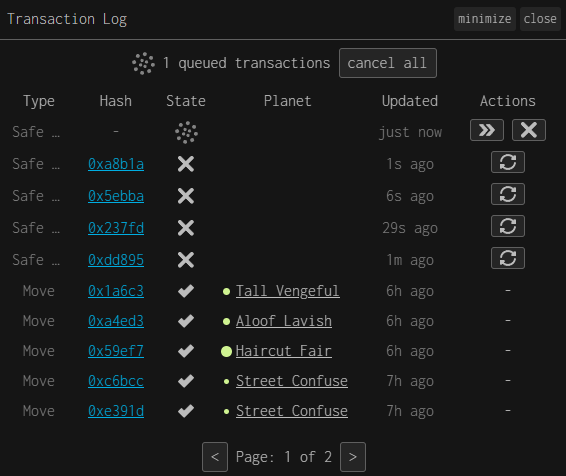
Task: Open the Haircut Fair planet link
Action: [283, 351]
